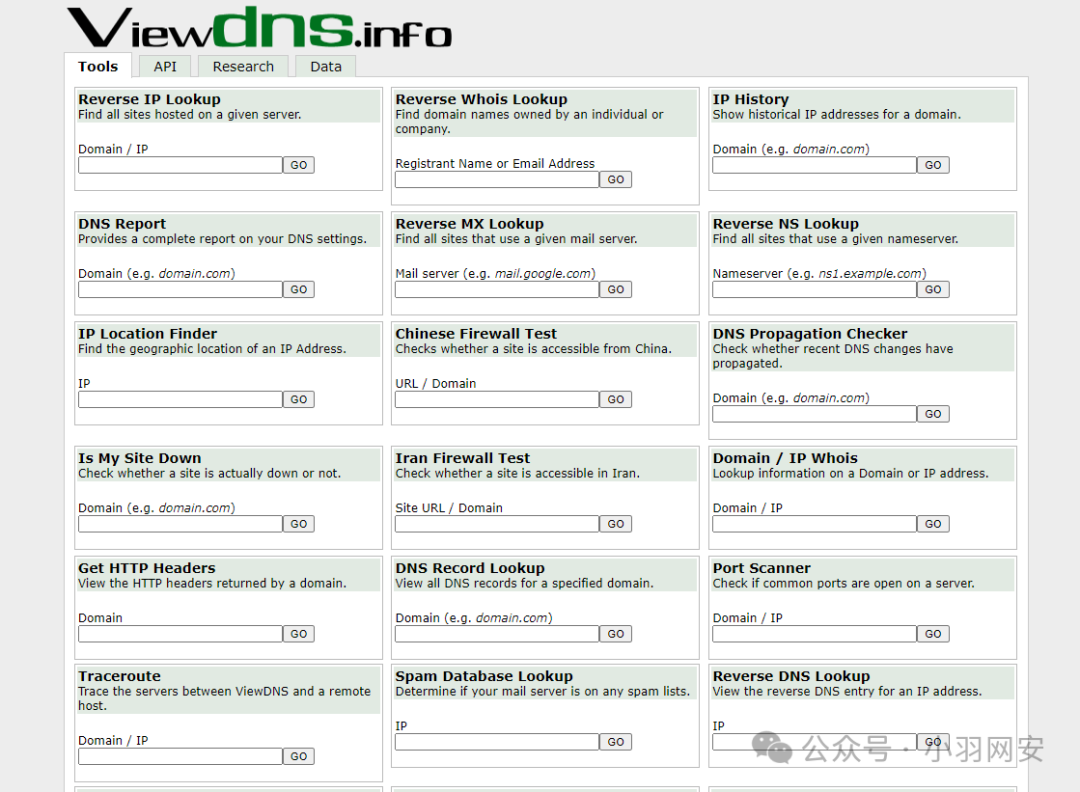The height and width of the screenshot is (792, 1080).
Task: Click the Spam Database Lookup heading
Action: pos(484,676)
